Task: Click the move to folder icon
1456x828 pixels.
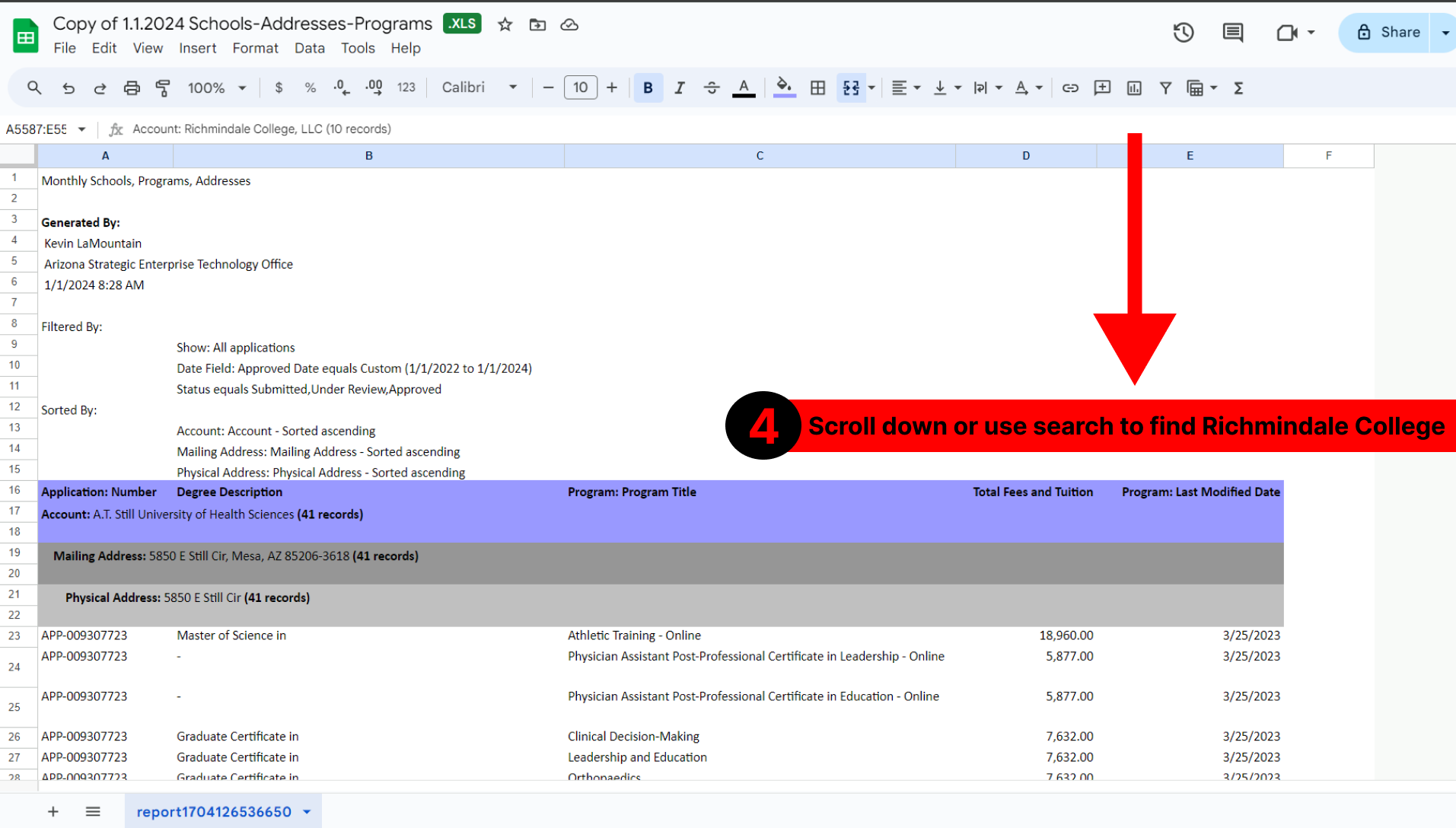Action: (x=537, y=24)
